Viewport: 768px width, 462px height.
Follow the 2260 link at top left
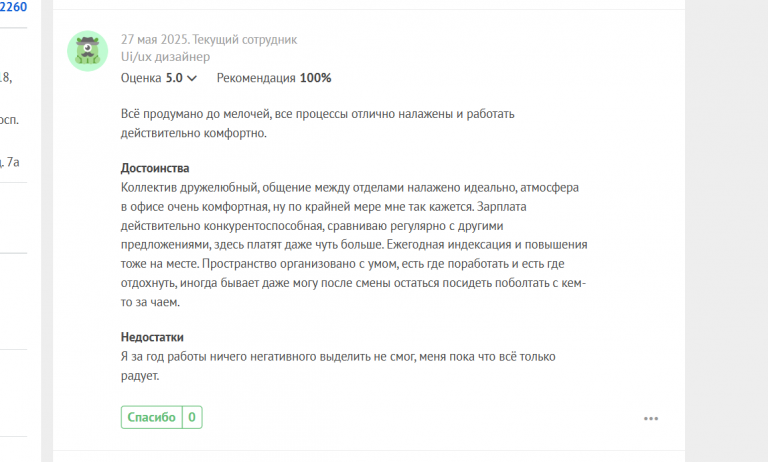14,7
